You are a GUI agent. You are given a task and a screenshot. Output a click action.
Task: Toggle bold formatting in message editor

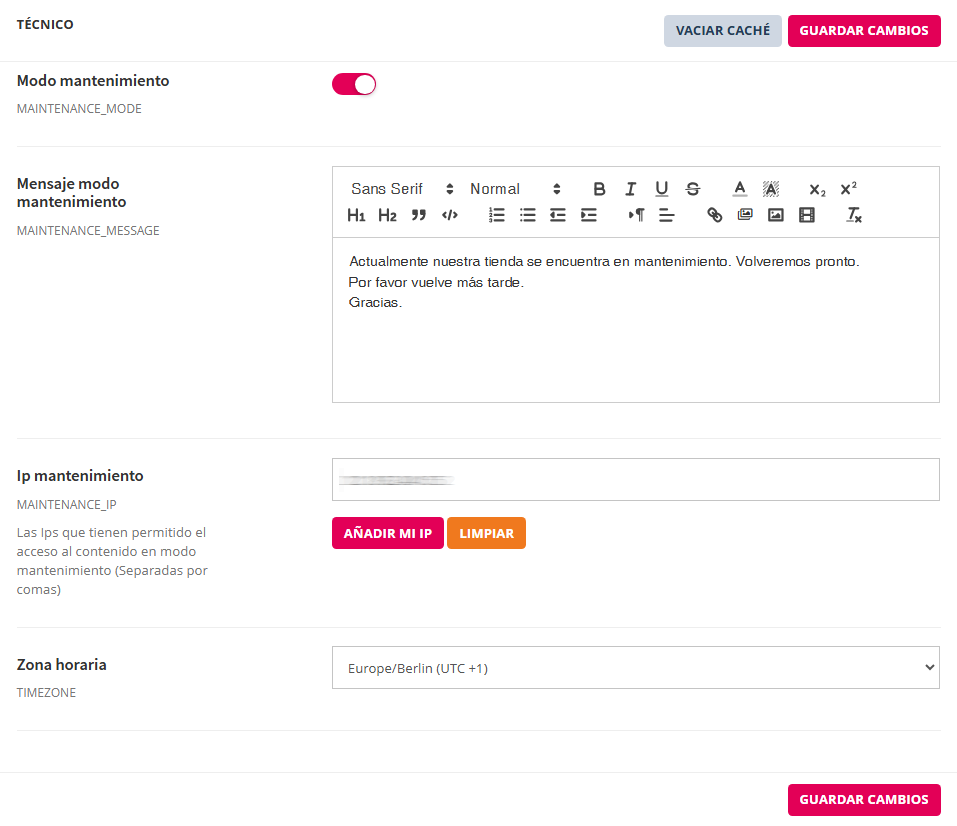pyautogui.click(x=599, y=189)
